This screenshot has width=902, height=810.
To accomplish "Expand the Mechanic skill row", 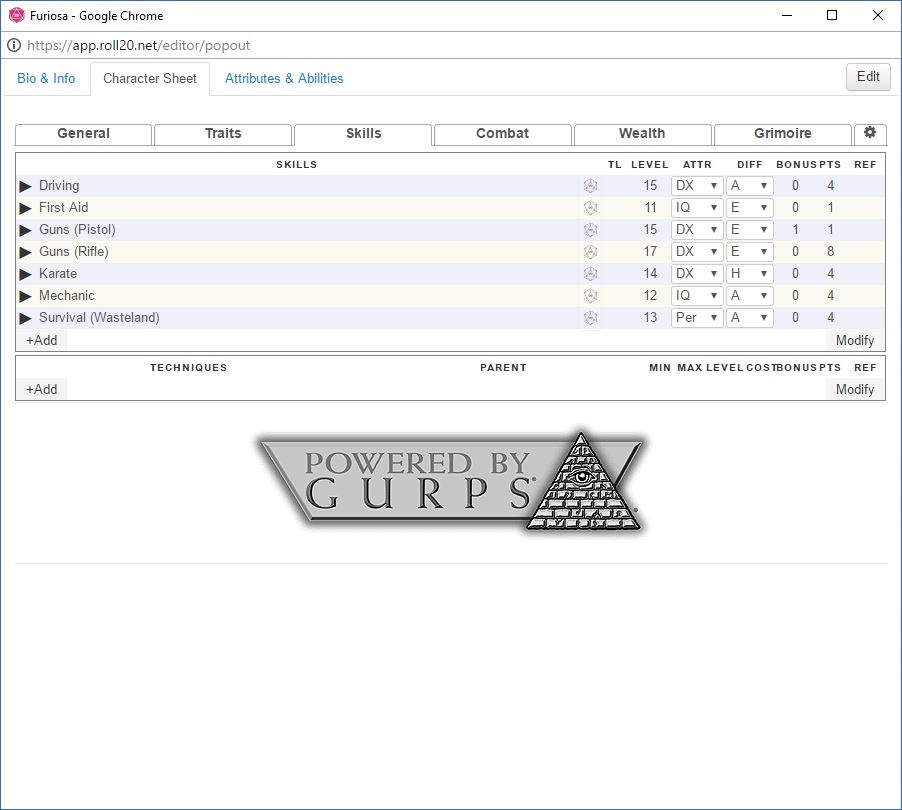I will (x=25, y=296).
